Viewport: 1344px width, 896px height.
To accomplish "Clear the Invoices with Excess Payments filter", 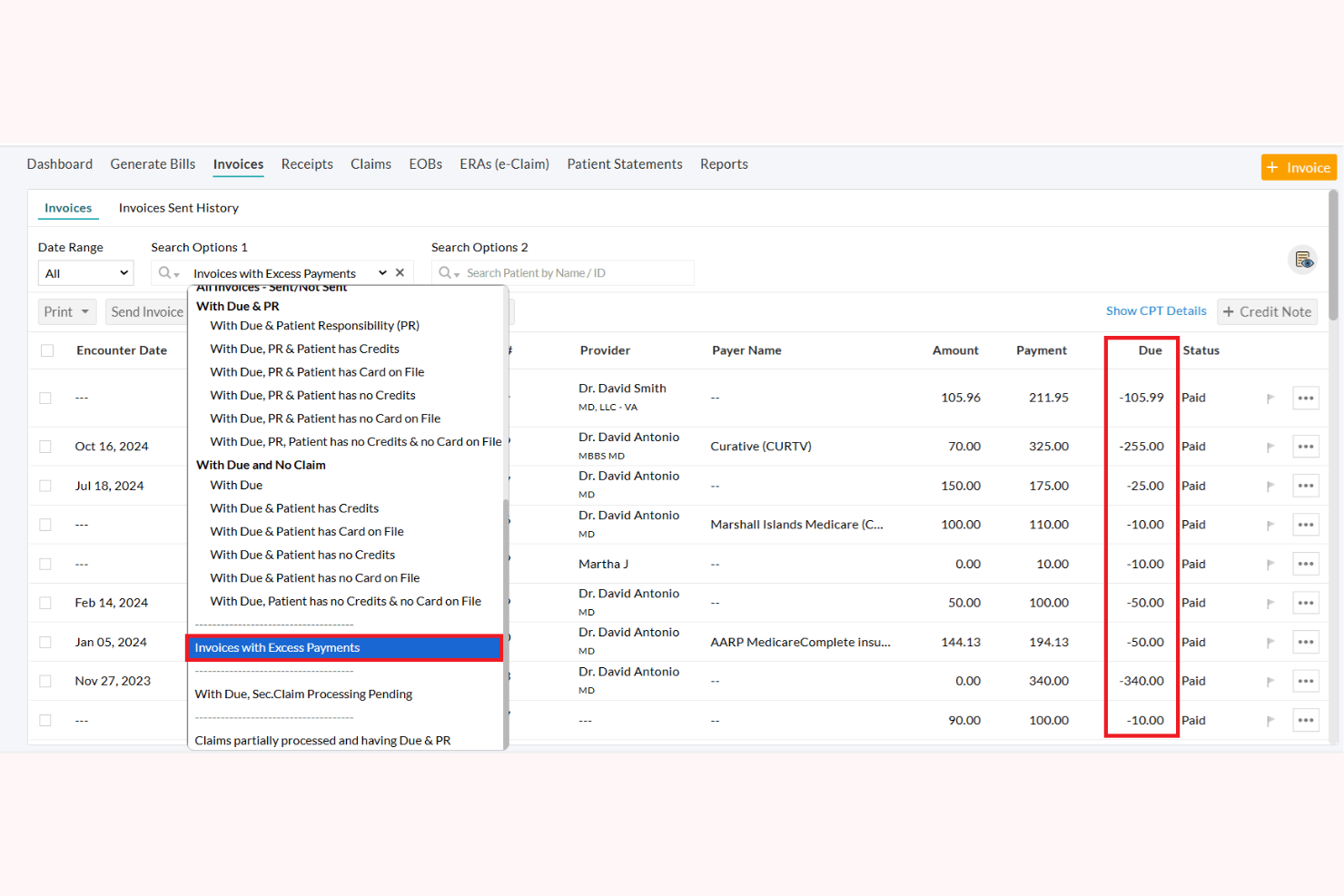I will click(x=400, y=271).
